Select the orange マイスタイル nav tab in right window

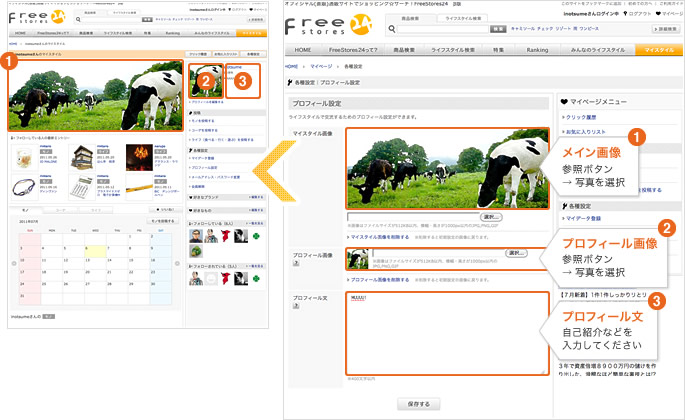coord(659,50)
